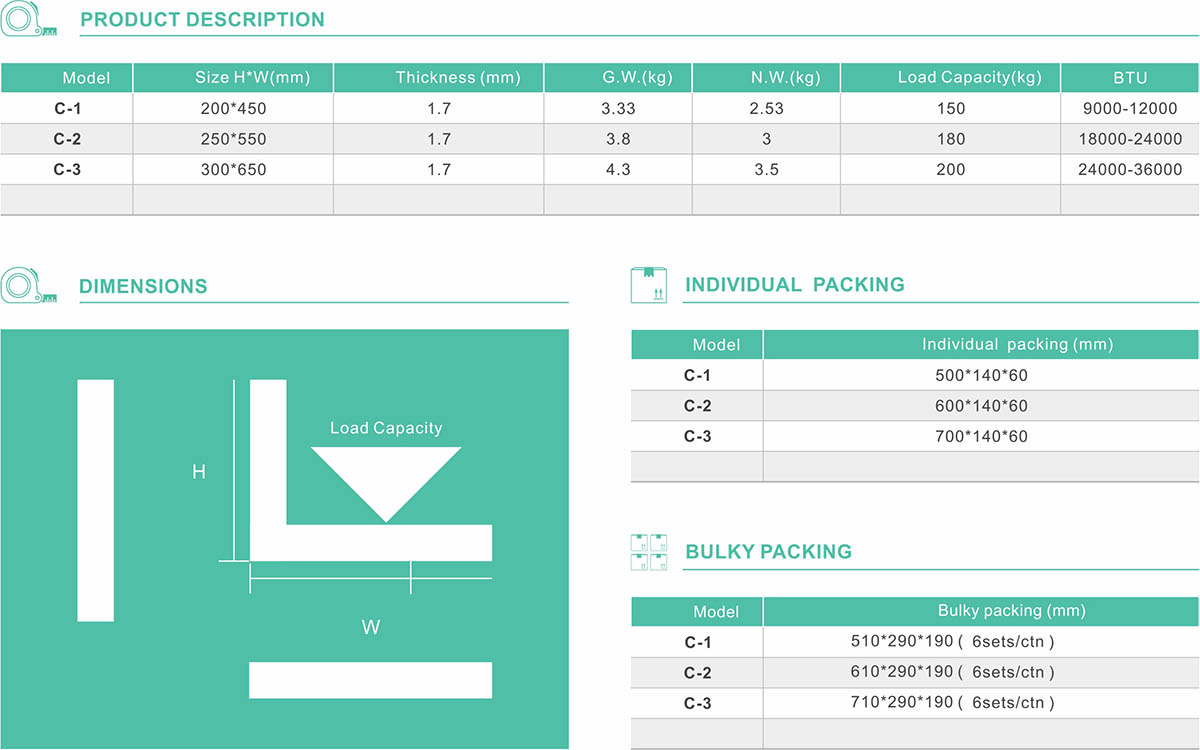The height and width of the screenshot is (750, 1200).
Task: Click the BTU column header
Action: click(1130, 78)
